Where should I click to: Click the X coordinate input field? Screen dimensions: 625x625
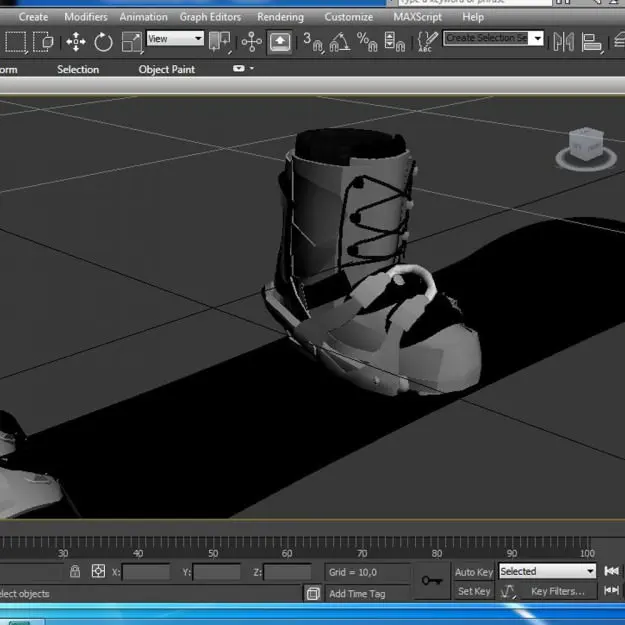[x=146, y=572]
